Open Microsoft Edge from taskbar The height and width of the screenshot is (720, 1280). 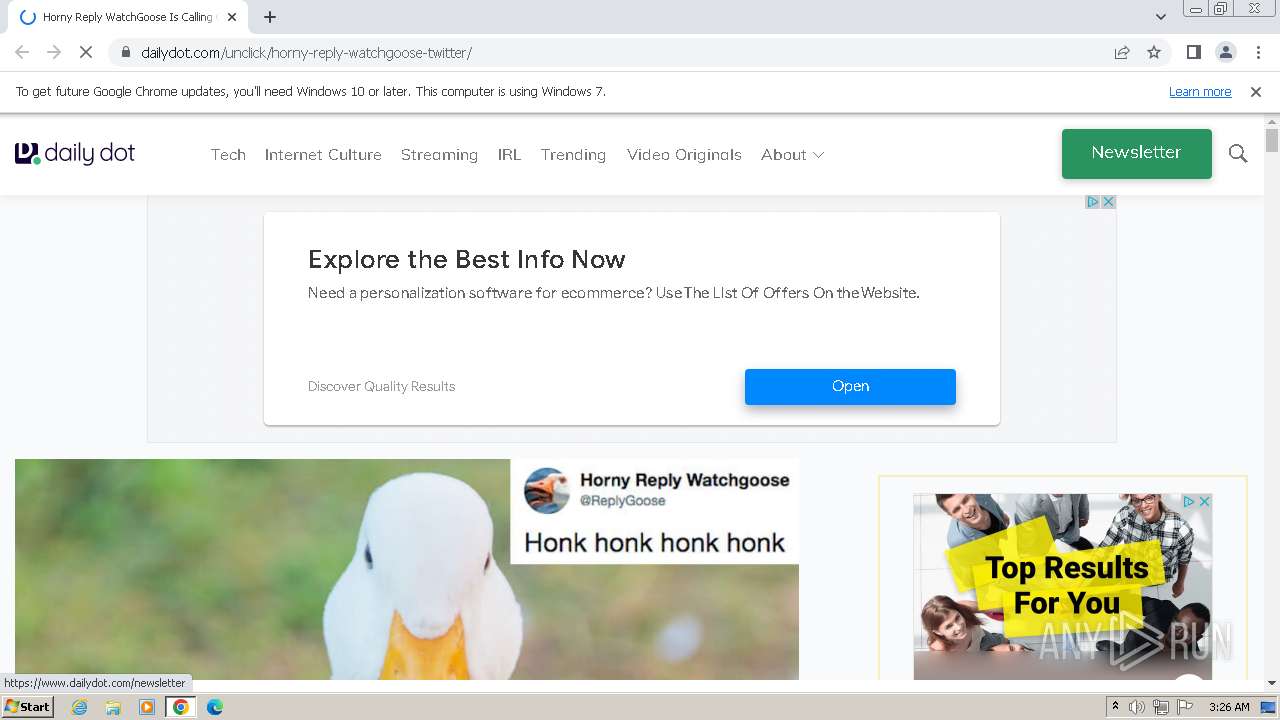(x=215, y=707)
